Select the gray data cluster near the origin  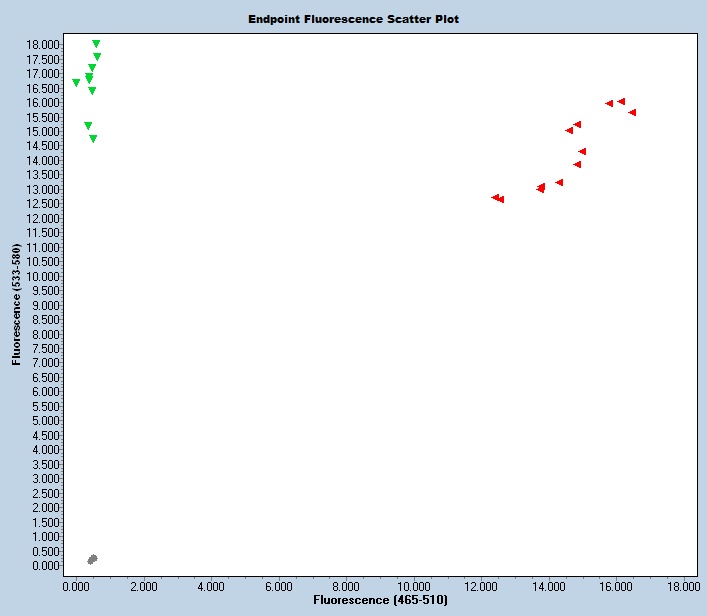click(92, 559)
